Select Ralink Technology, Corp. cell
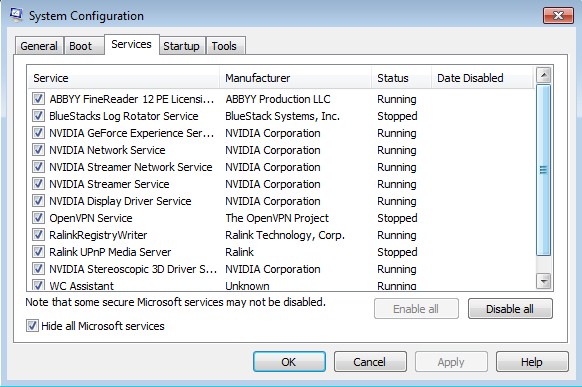This screenshot has height=387, width=582. [285, 235]
